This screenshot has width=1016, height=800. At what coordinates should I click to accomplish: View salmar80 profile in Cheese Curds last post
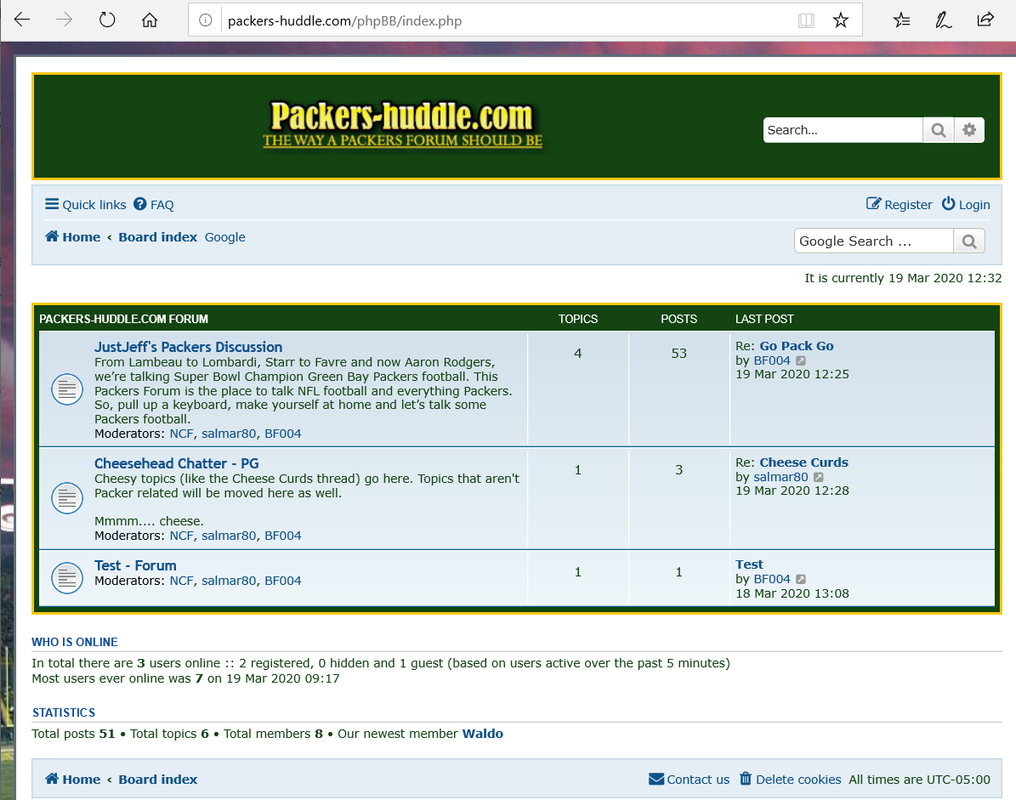point(781,477)
